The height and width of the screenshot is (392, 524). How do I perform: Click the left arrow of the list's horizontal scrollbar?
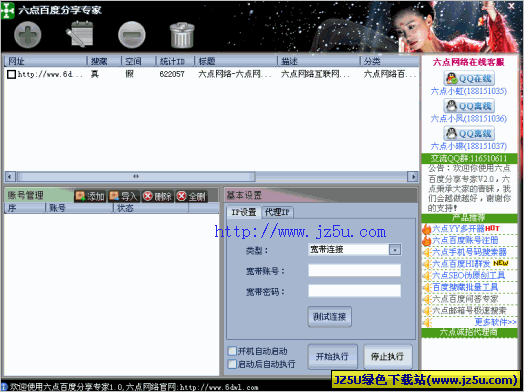click(x=10, y=176)
